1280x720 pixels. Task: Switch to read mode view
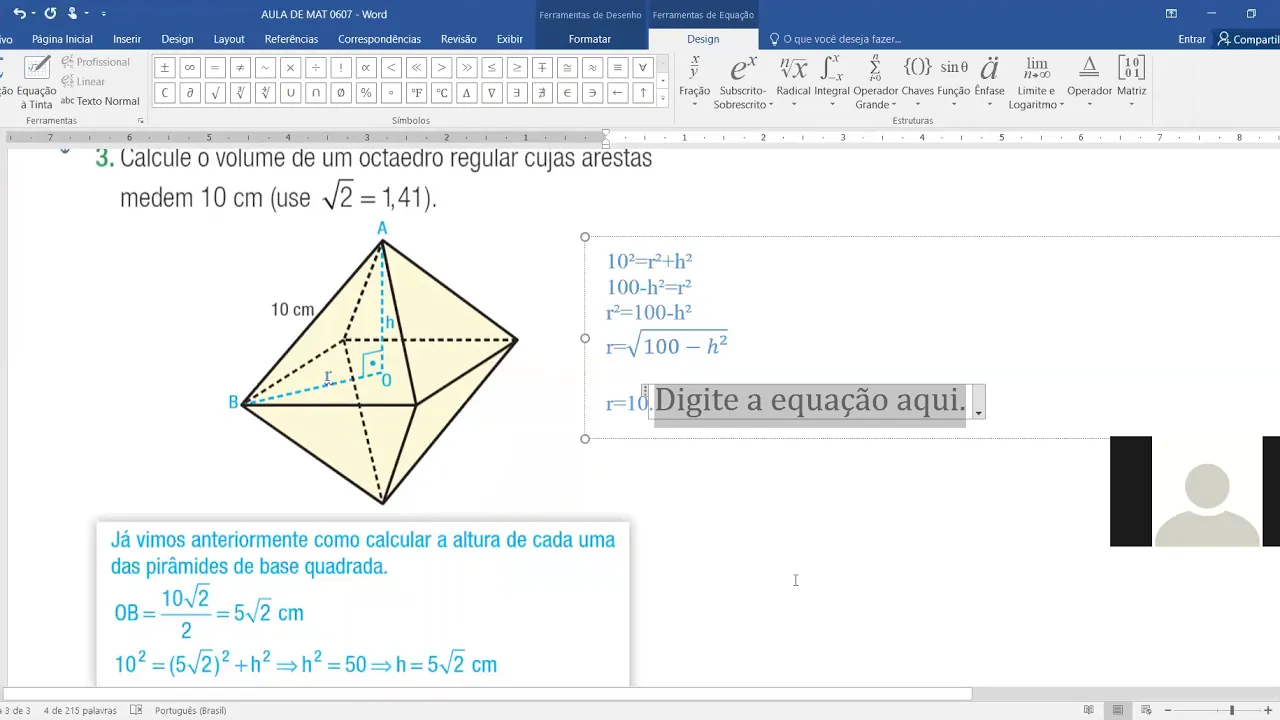[1088, 710]
